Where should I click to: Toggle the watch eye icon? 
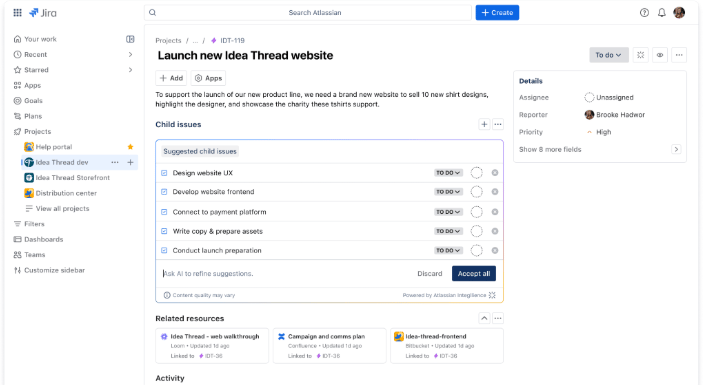pyautogui.click(x=660, y=55)
